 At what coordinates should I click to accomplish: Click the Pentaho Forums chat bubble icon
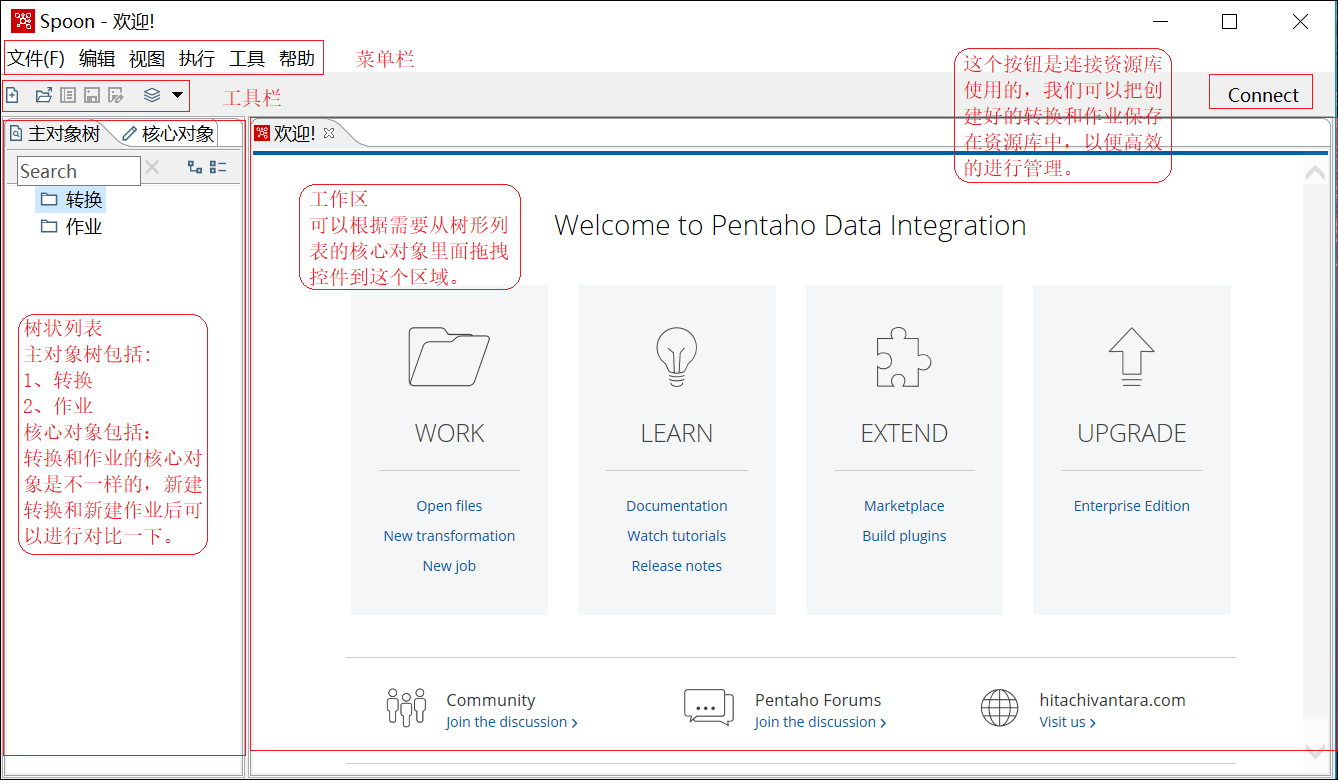[709, 707]
